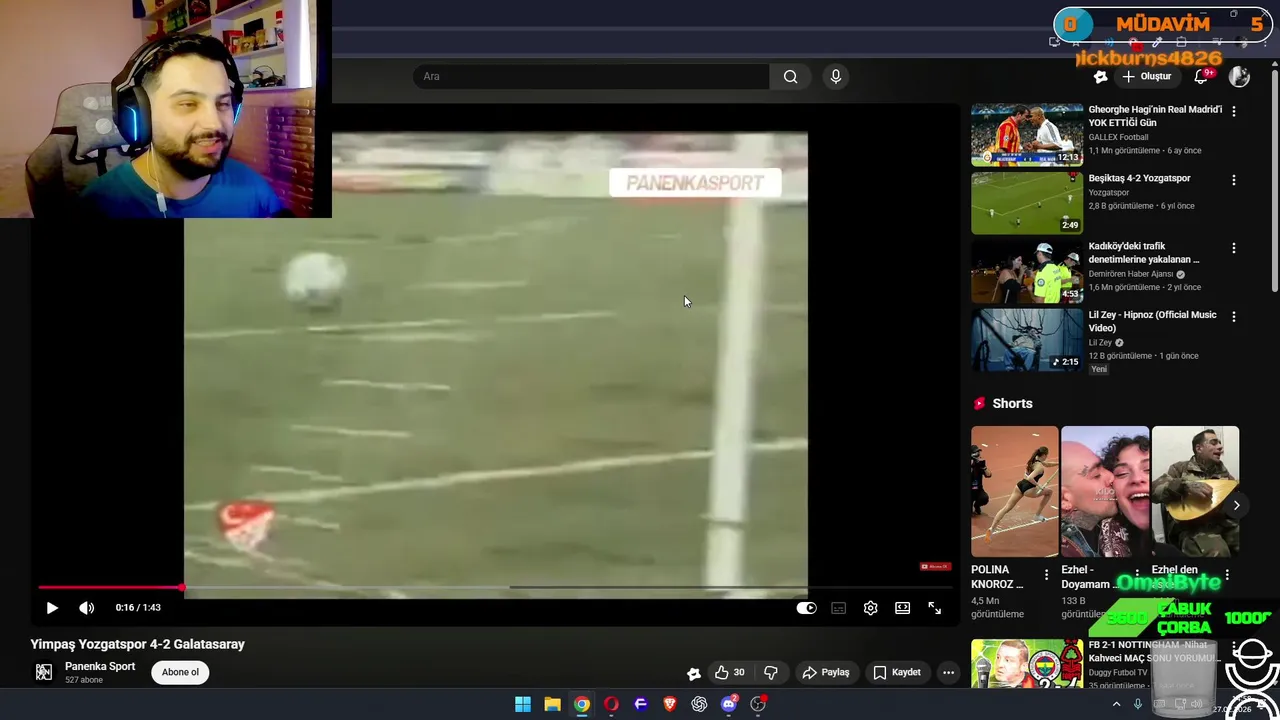Open the Panenka Sport channel link

[100, 667]
